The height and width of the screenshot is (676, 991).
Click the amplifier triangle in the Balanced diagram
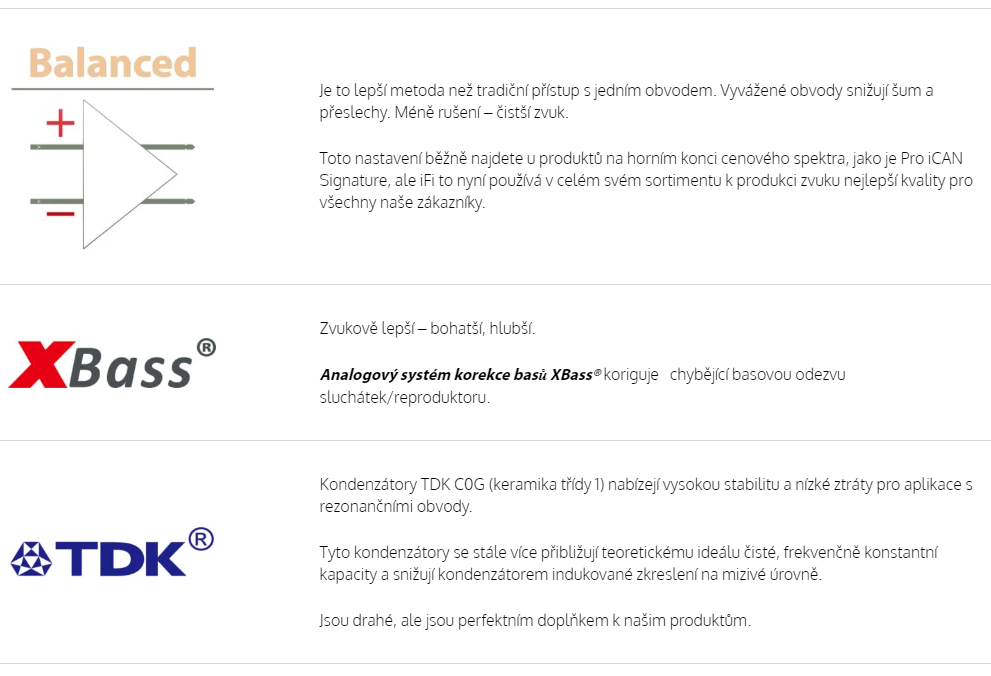click(130, 174)
